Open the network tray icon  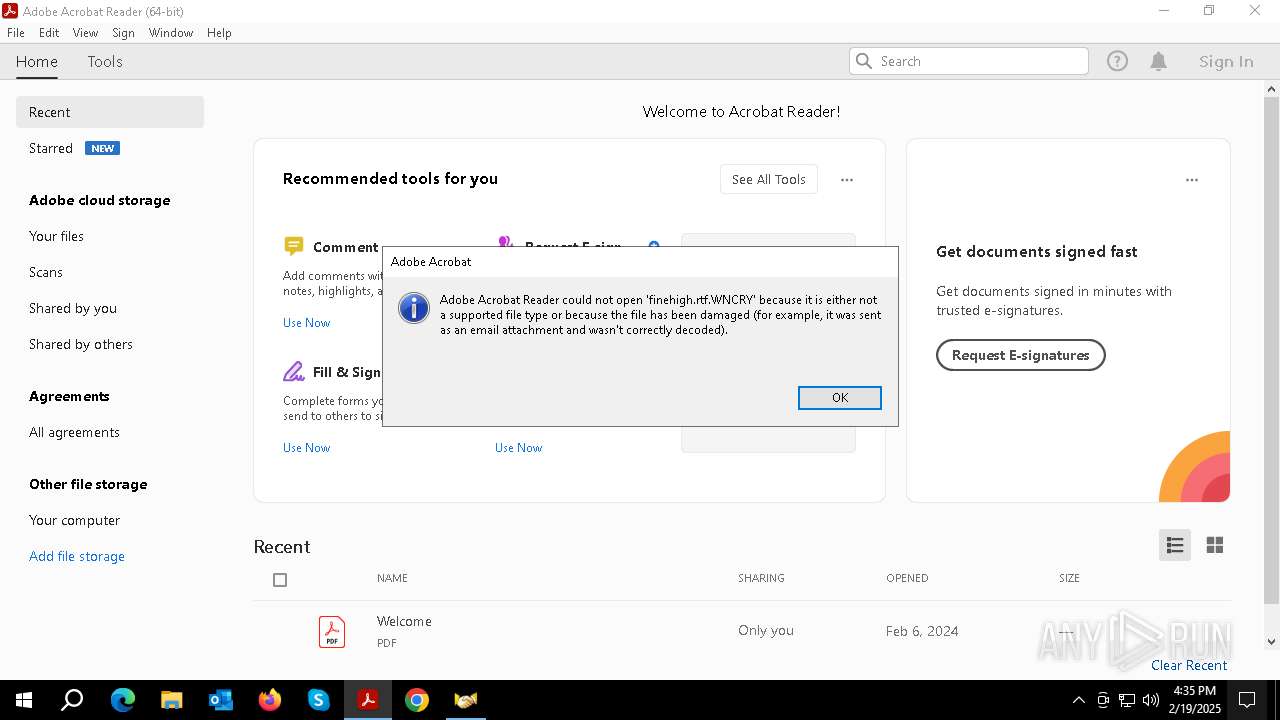[x=1127, y=700]
